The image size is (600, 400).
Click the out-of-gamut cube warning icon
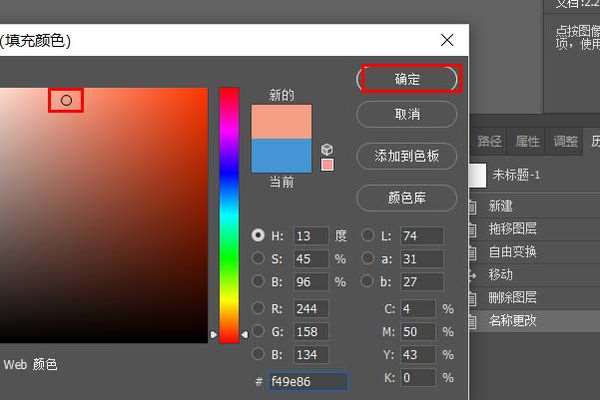tap(327, 149)
